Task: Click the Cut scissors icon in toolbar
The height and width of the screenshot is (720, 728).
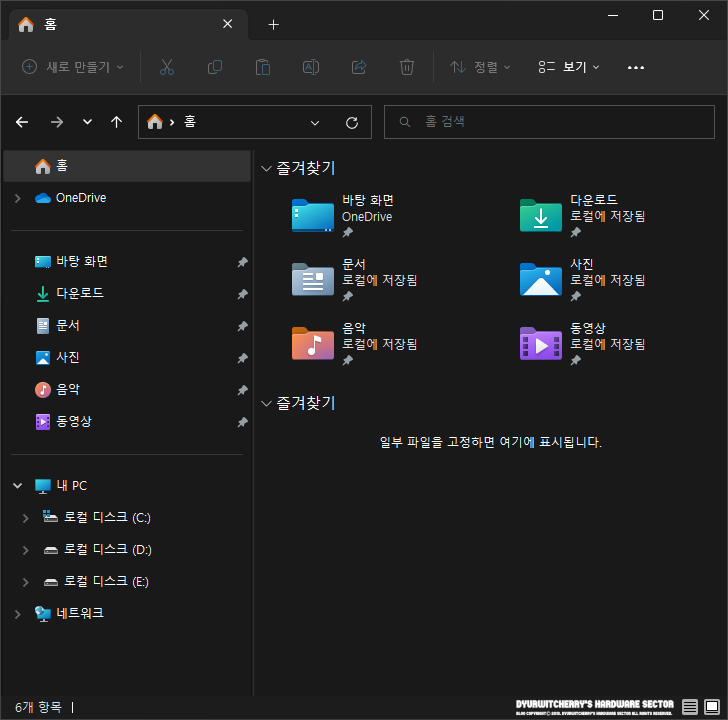Action: tap(167, 67)
